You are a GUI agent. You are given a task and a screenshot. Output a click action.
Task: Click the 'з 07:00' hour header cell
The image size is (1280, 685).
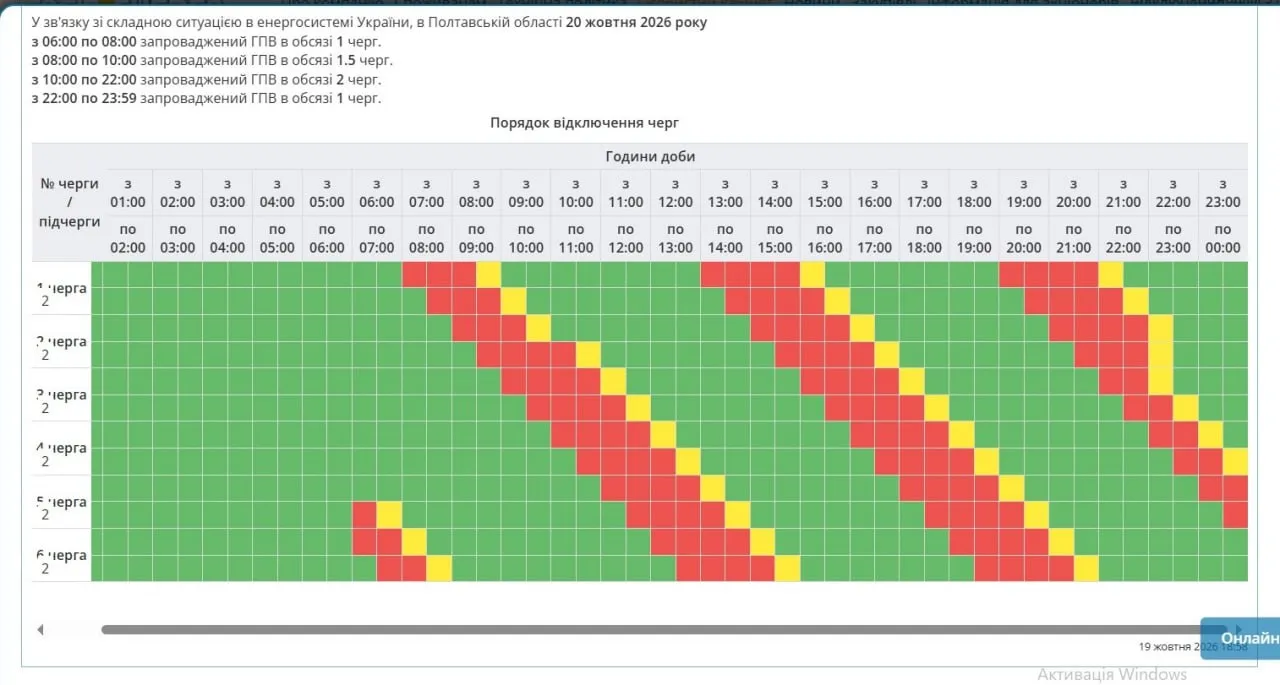pos(427,193)
